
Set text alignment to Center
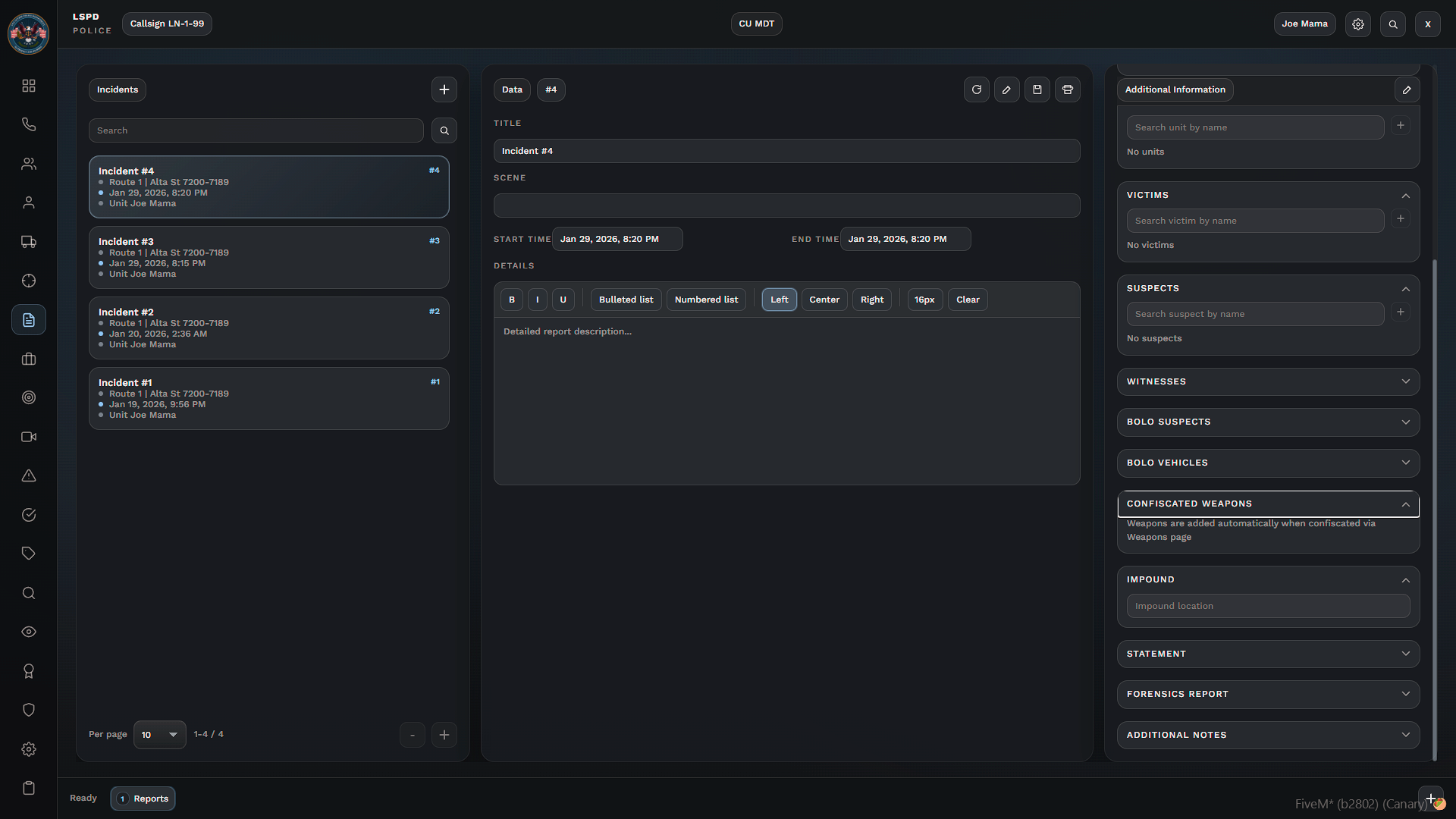point(824,300)
